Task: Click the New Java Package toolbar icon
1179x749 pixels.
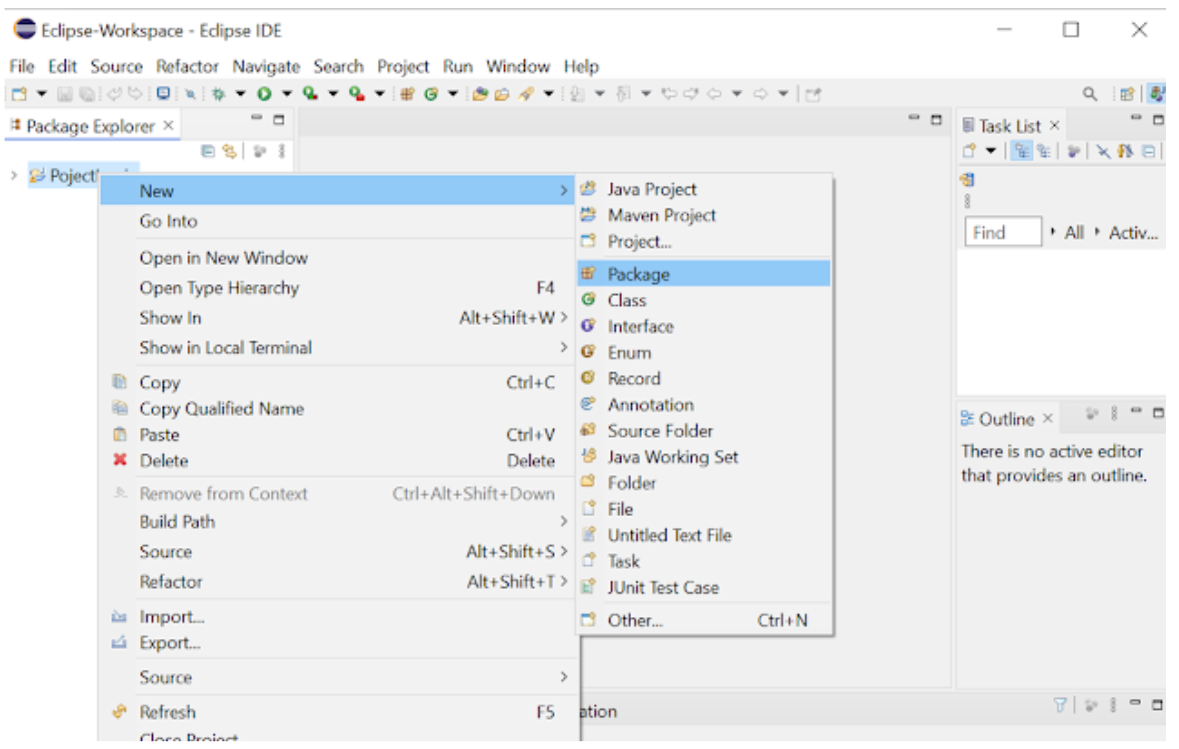Action: [x=408, y=94]
